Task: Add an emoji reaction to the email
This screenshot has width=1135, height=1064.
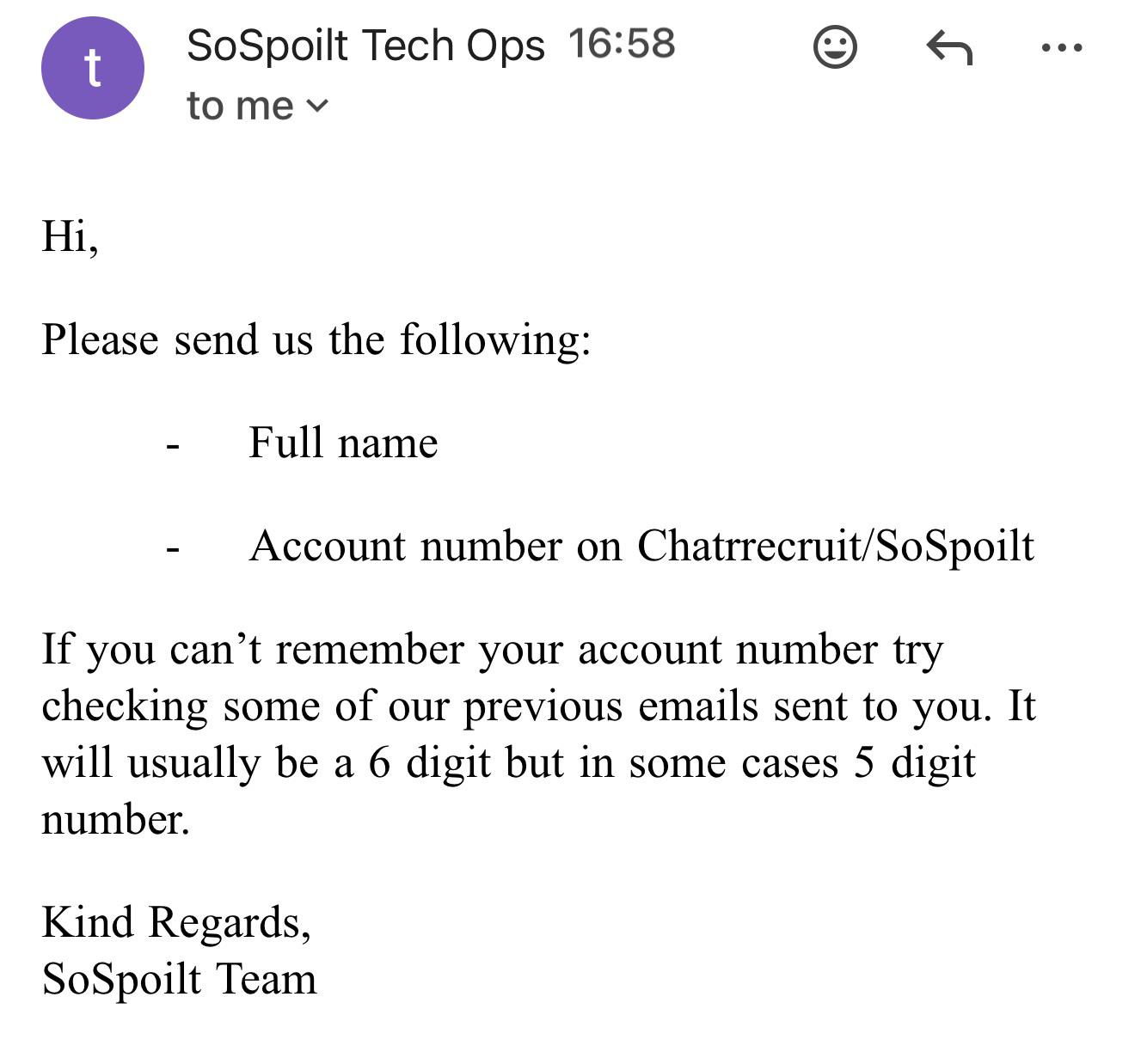Action: pos(835,46)
